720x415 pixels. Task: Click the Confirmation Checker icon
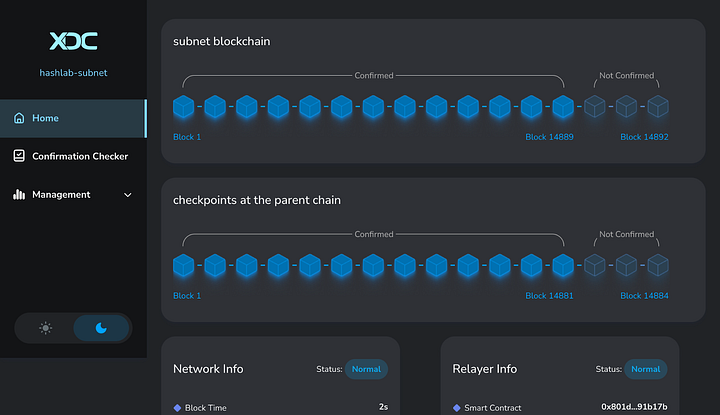point(19,156)
